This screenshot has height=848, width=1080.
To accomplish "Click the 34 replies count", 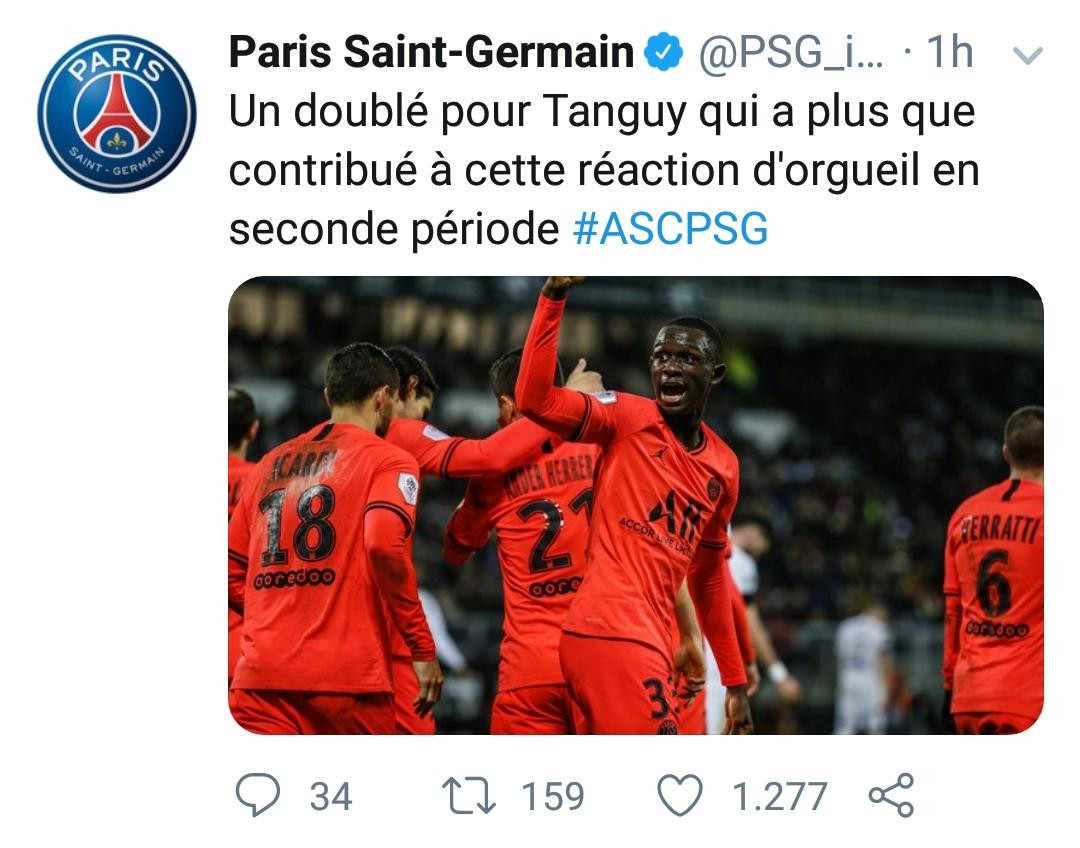I will pos(331,796).
